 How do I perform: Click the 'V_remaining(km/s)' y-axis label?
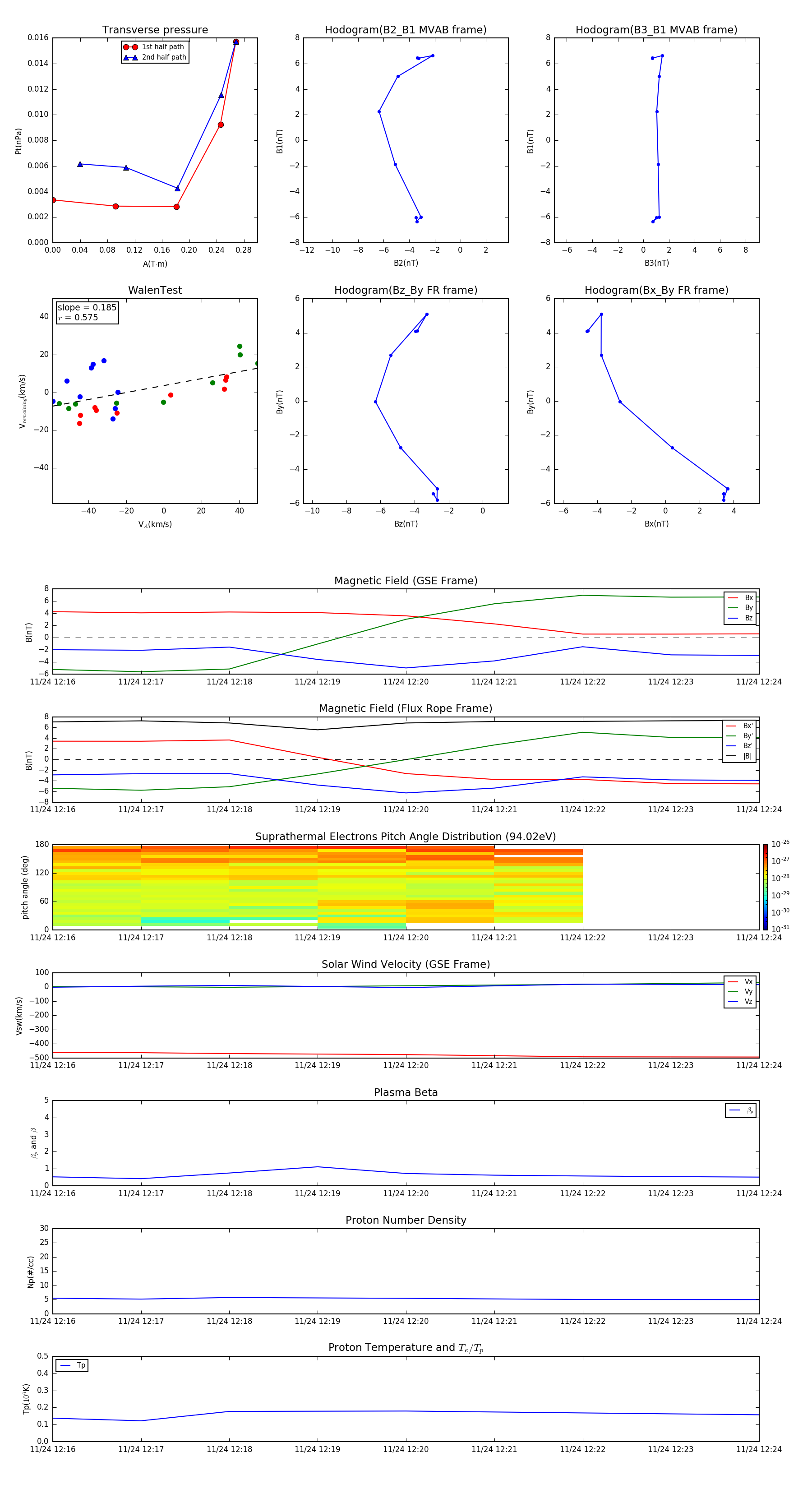22,401
